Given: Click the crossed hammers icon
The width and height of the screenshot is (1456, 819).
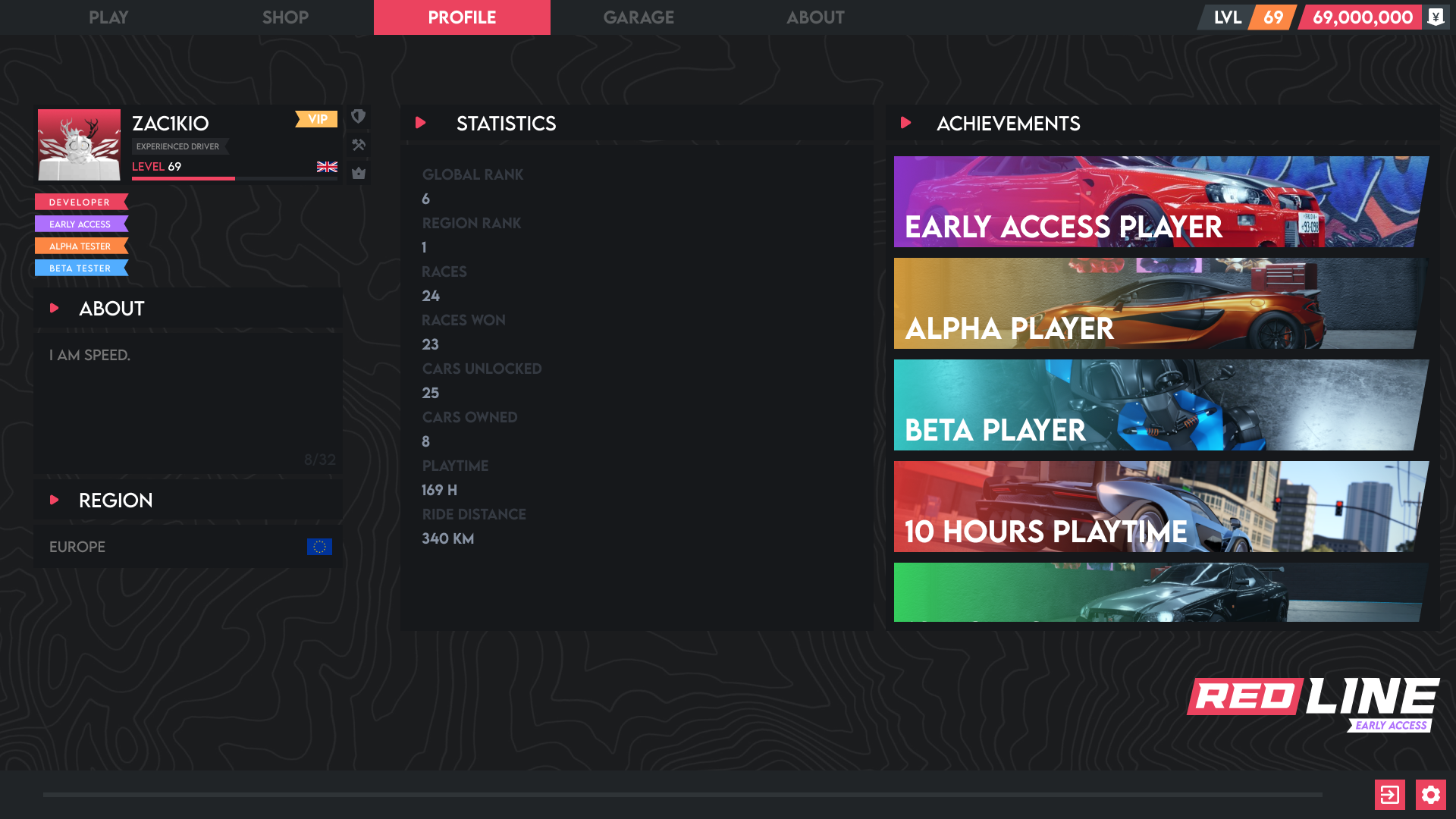Looking at the screenshot, I should click(x=359, y=145).
